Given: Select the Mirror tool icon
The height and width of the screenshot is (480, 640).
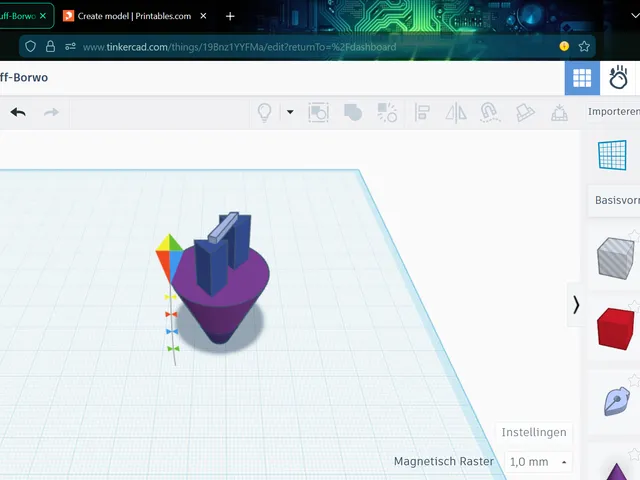Looking at the screenshot, I should (x=456, y=112).
